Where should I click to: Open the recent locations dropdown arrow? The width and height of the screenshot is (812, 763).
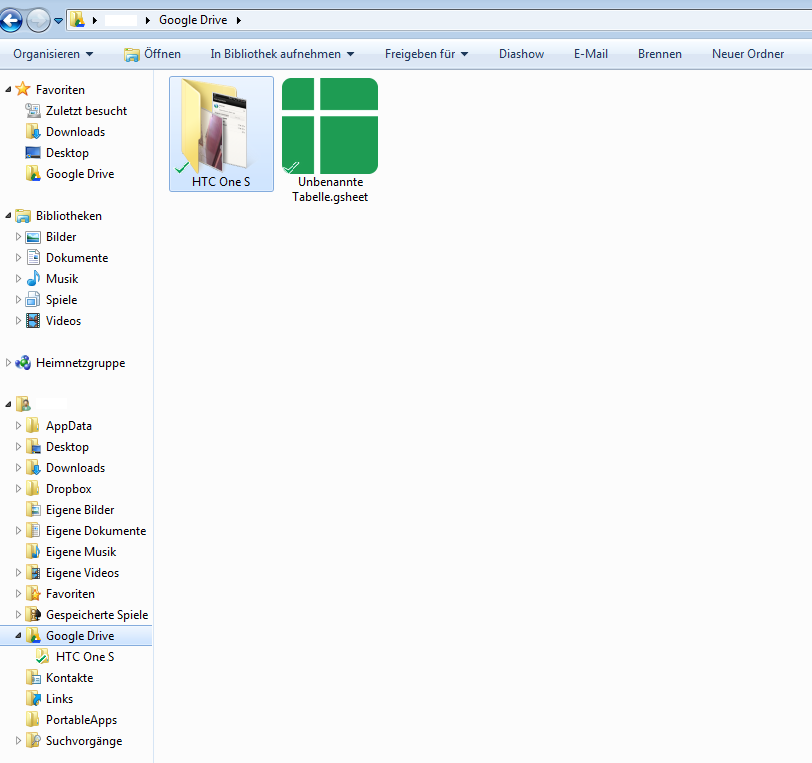pyautogui.click(x=59, y=21)
